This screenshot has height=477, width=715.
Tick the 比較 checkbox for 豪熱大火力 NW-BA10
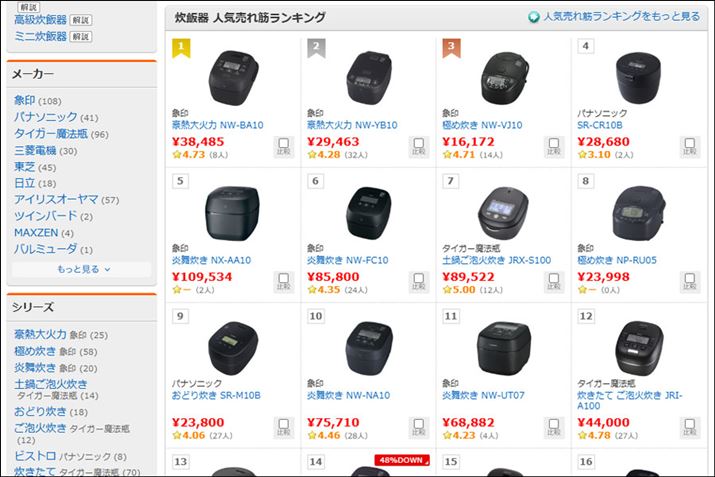(283, 145)
